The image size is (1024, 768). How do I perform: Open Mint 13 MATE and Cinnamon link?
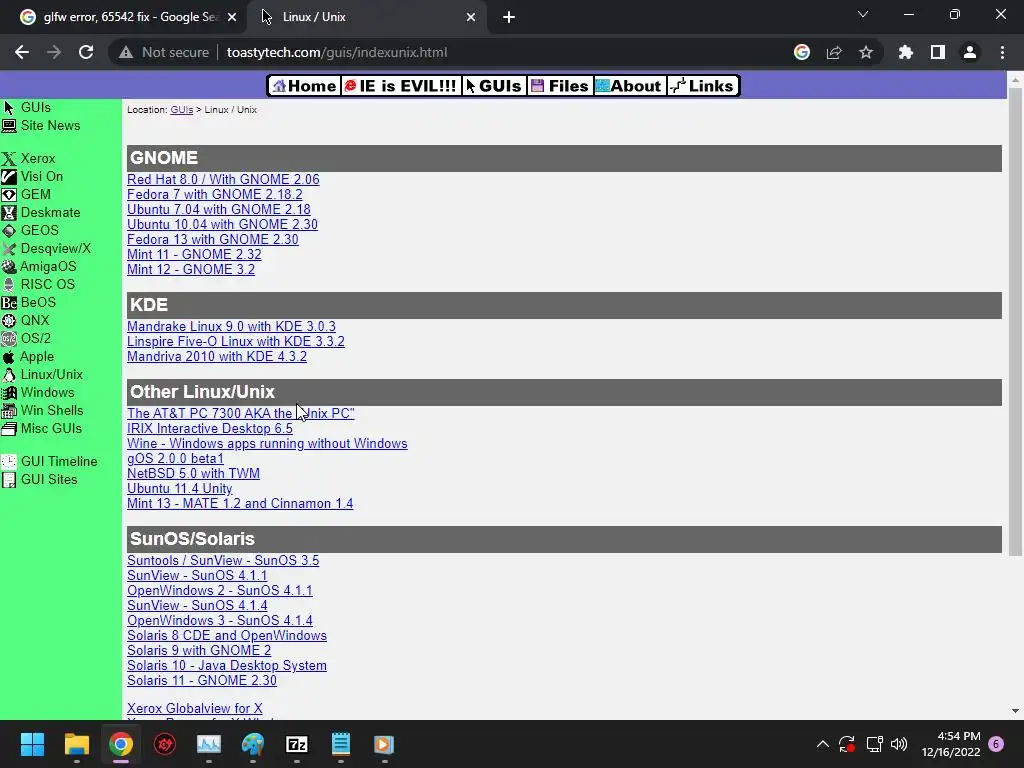[240, 504]
